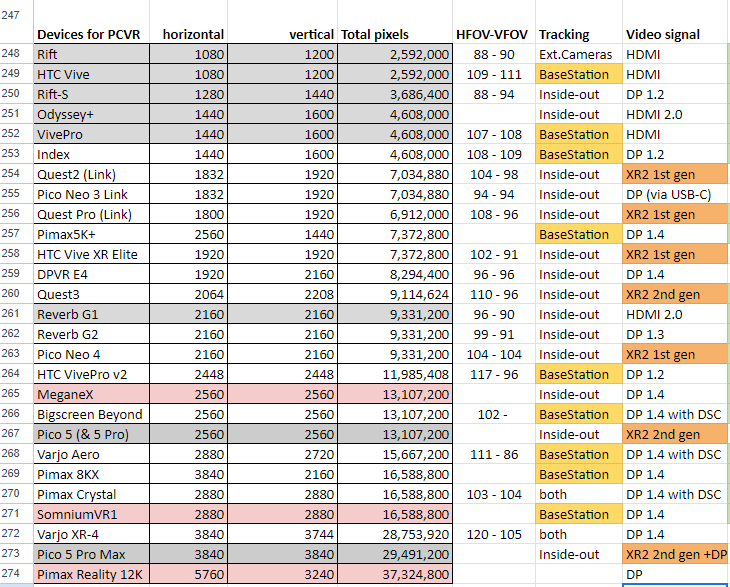
Task: Select row header 274
Action: (x=15, y=574)
